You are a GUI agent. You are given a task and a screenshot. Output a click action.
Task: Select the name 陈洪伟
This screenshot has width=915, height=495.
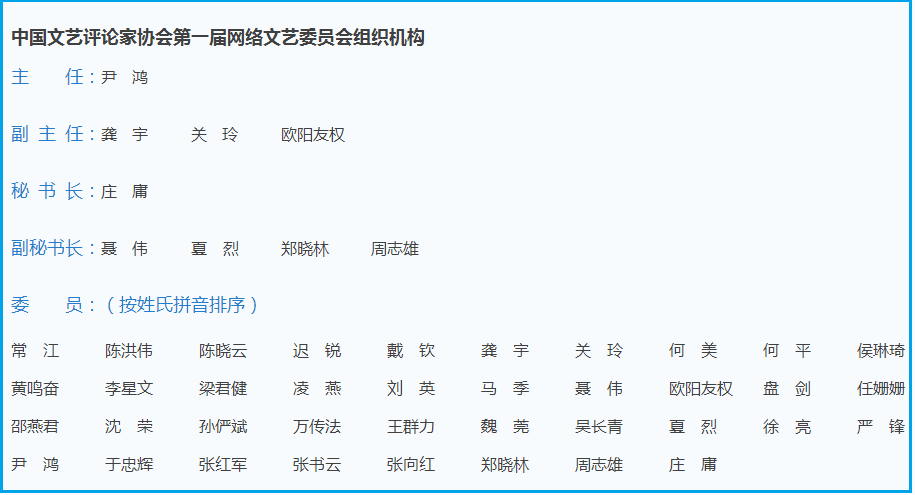[x=129, y=351]
